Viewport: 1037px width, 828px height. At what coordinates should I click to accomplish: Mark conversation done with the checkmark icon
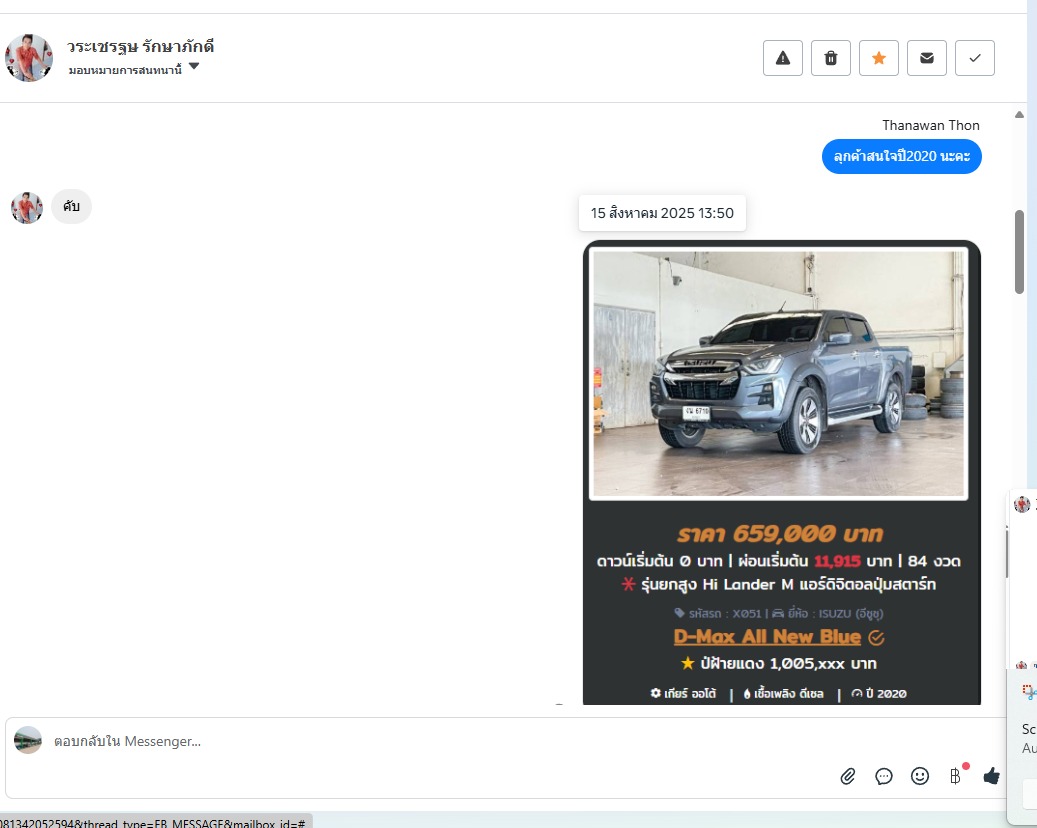tap(975, 58)
